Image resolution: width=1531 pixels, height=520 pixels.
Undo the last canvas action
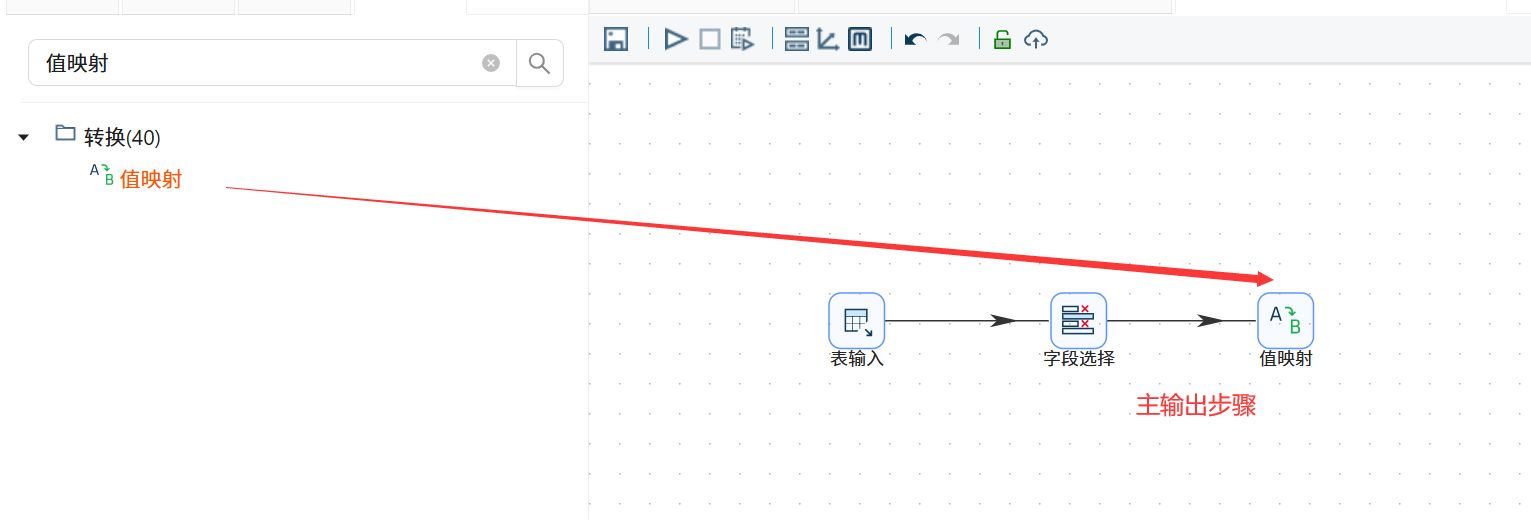915,40
